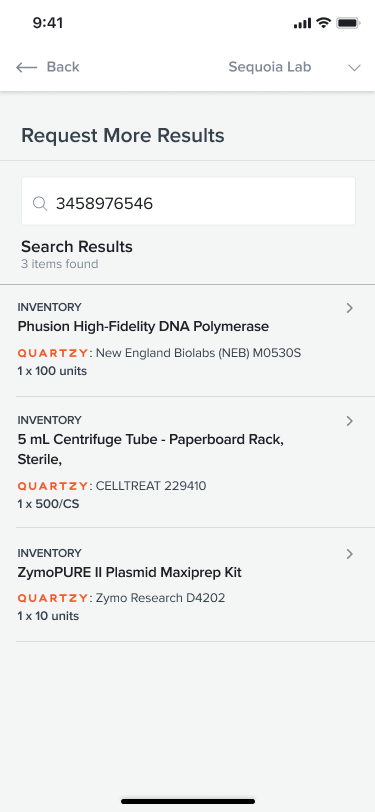Tap the Wi-Fi status icon

[x=324, y=23]
